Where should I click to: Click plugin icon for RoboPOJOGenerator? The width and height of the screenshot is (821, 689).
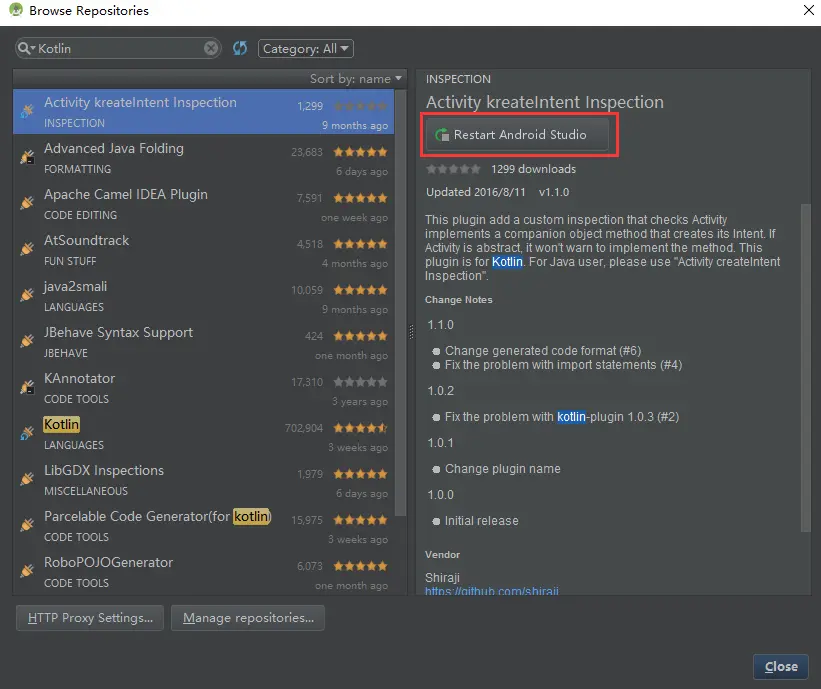[27, 570]
